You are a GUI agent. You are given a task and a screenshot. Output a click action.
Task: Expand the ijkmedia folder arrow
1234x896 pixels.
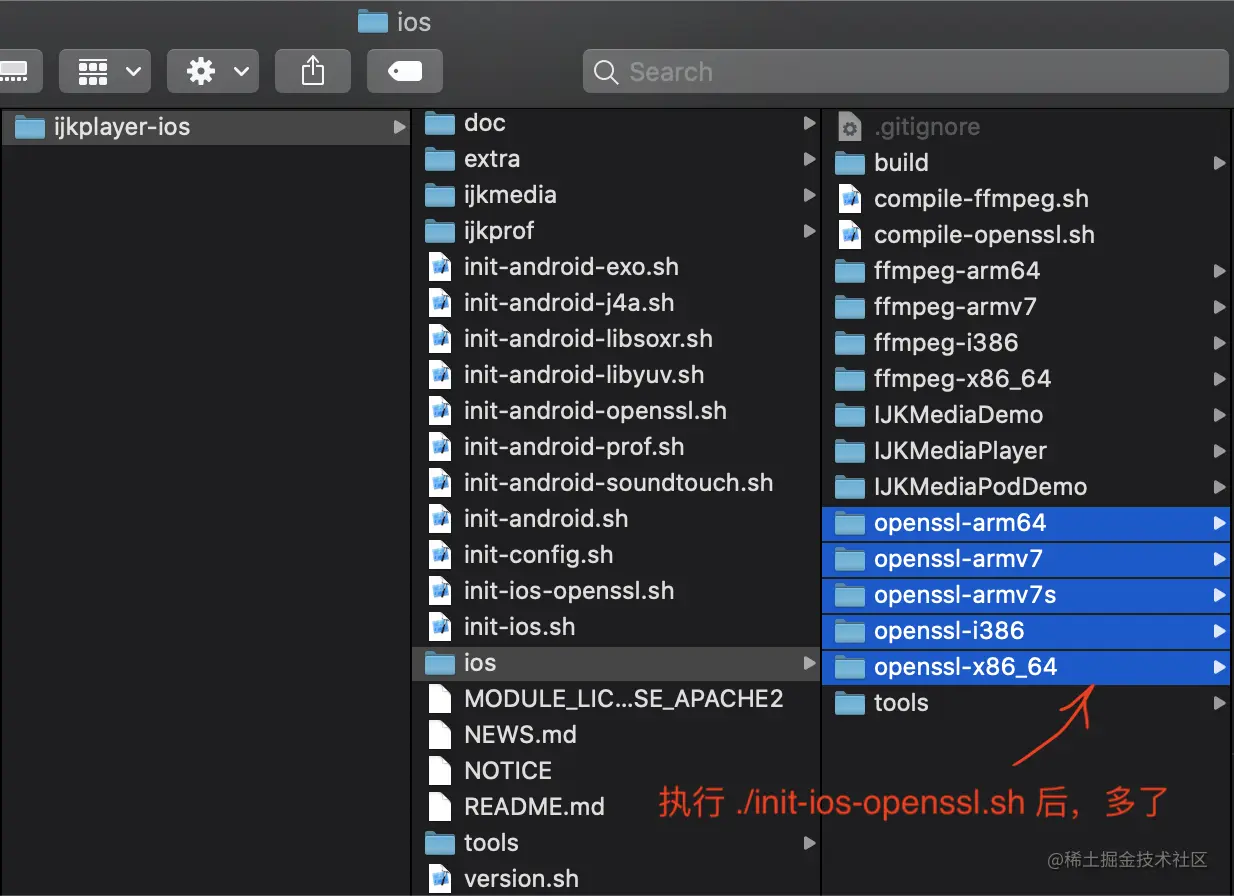click(809, 195)
